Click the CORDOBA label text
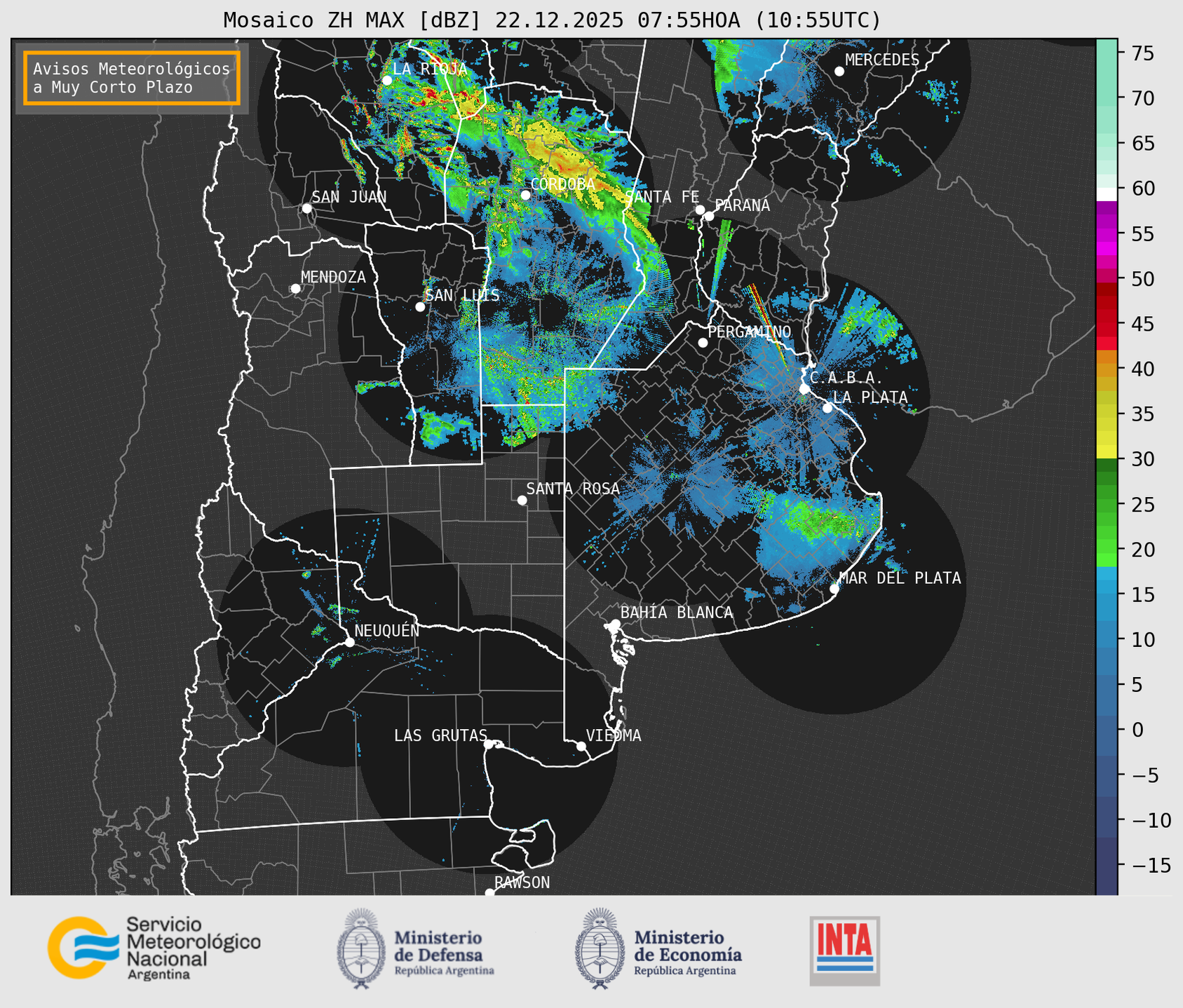 pyautogui.click(x=563, y=184)
